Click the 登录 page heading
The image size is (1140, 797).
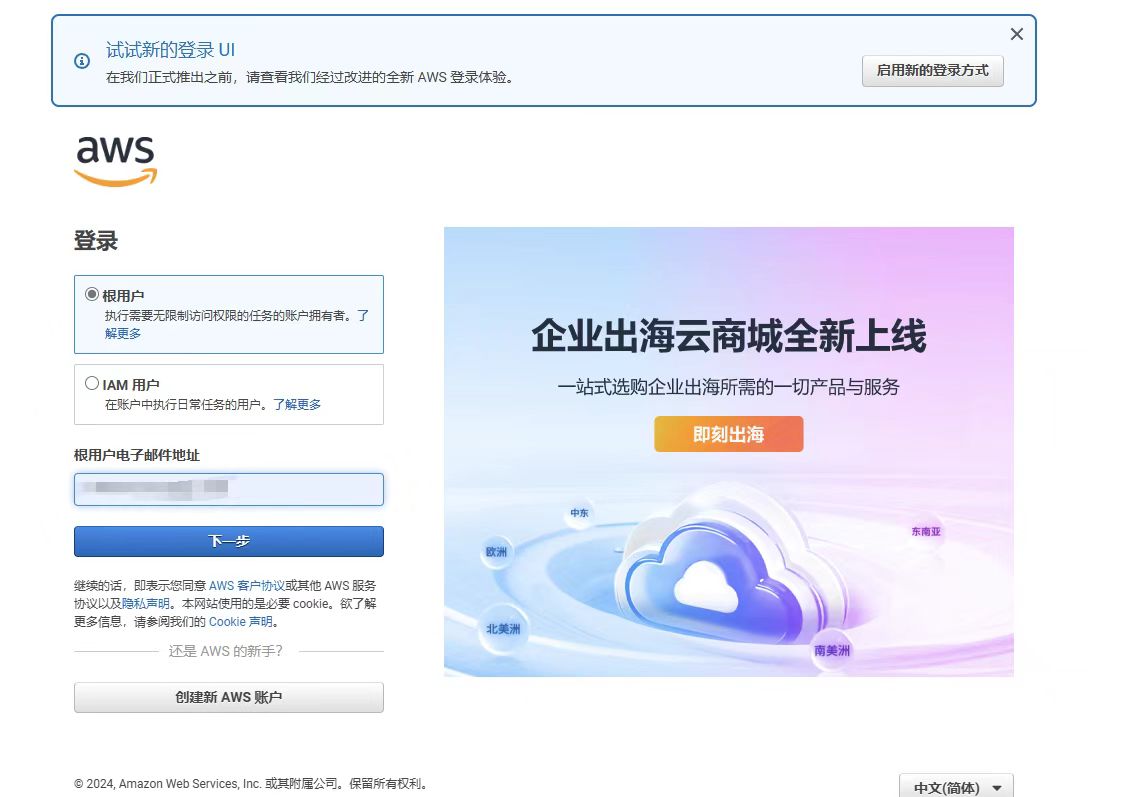click(x=96, y=241)
